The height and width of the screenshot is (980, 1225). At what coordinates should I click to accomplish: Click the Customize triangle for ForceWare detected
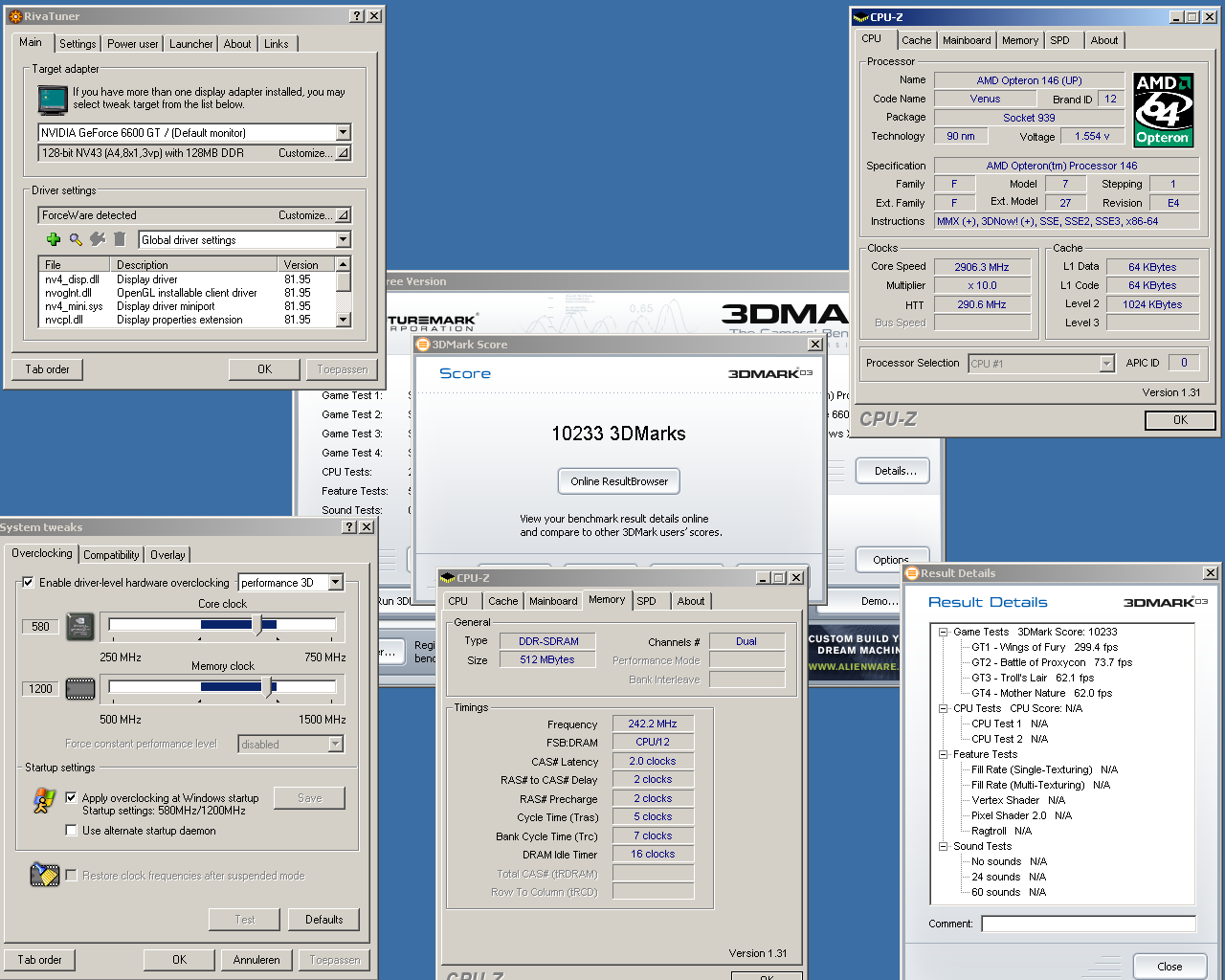(x=342, y=215)
